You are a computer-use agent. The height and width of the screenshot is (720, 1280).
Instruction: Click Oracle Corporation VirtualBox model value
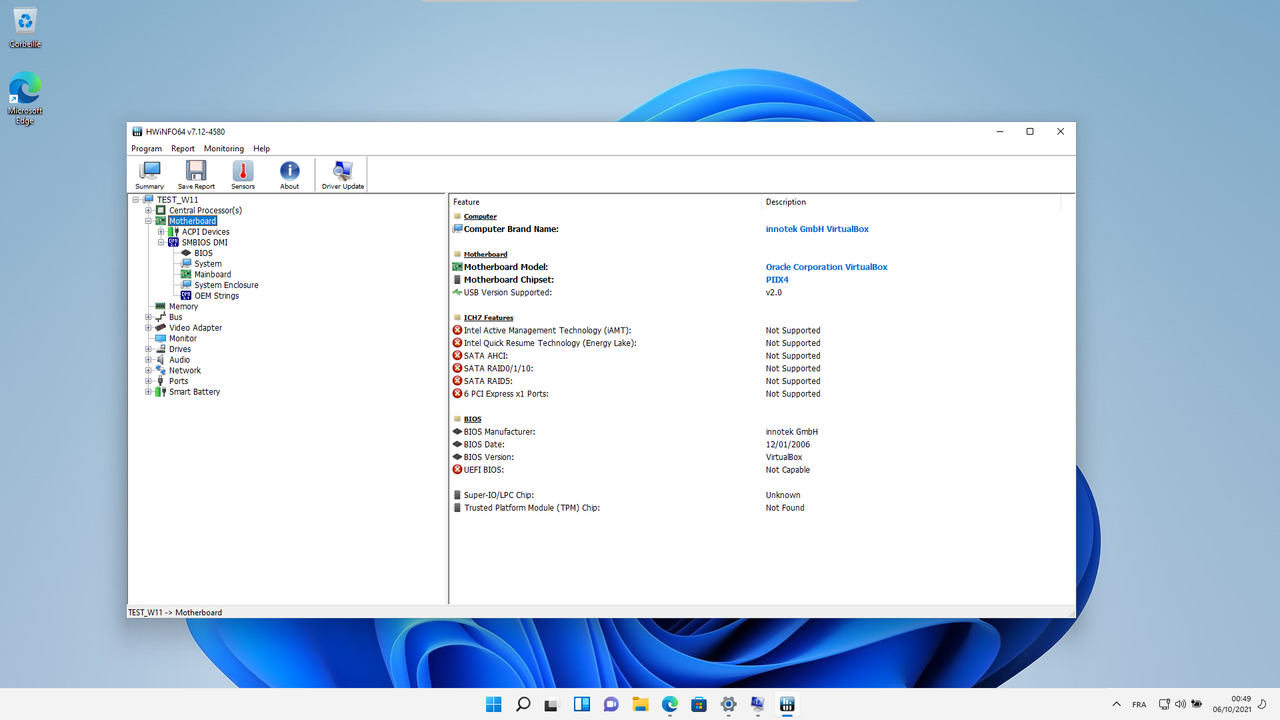826,267
